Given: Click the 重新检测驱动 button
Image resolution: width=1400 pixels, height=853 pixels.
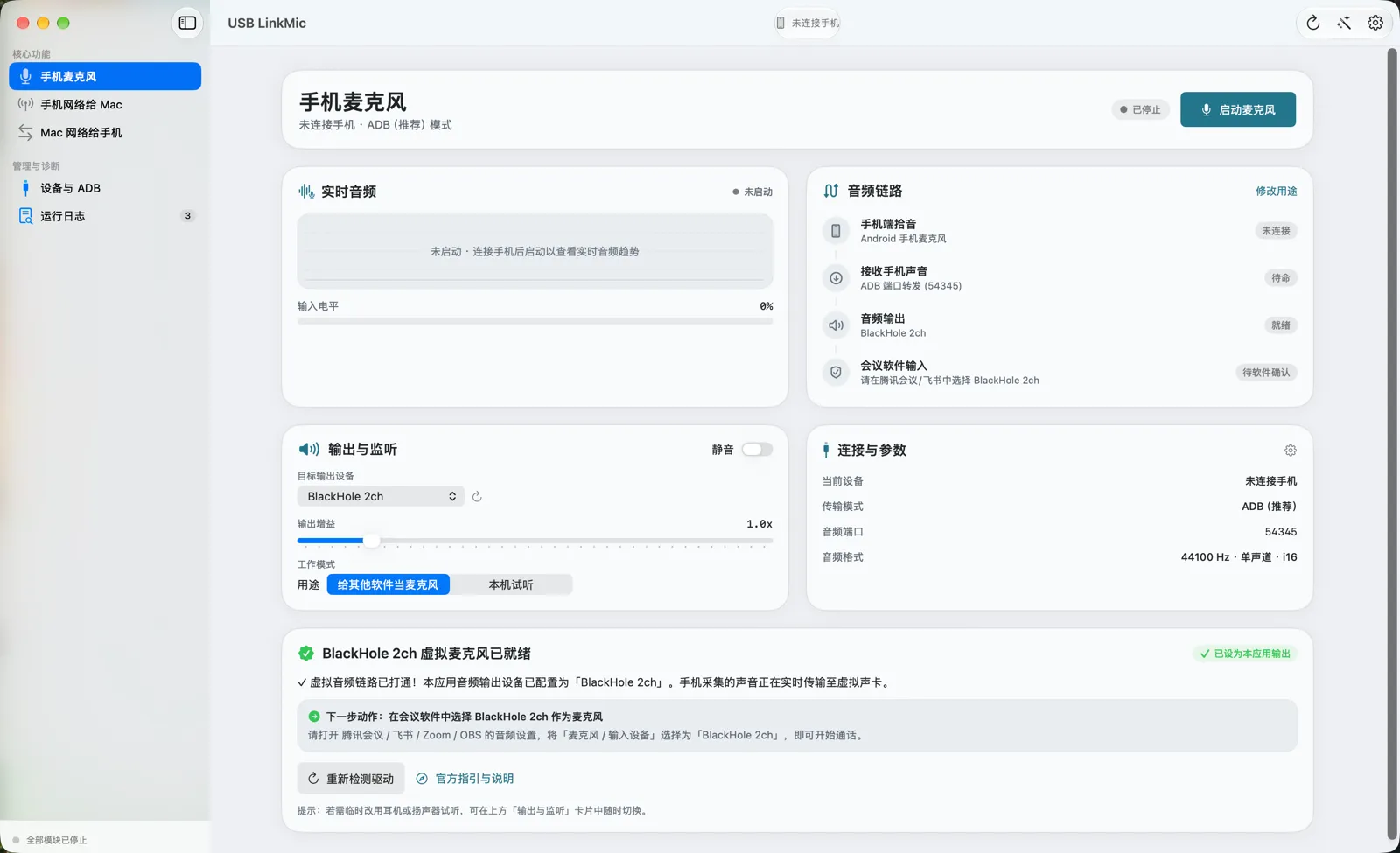Looking at the screenshot, I should pos(351,779).
